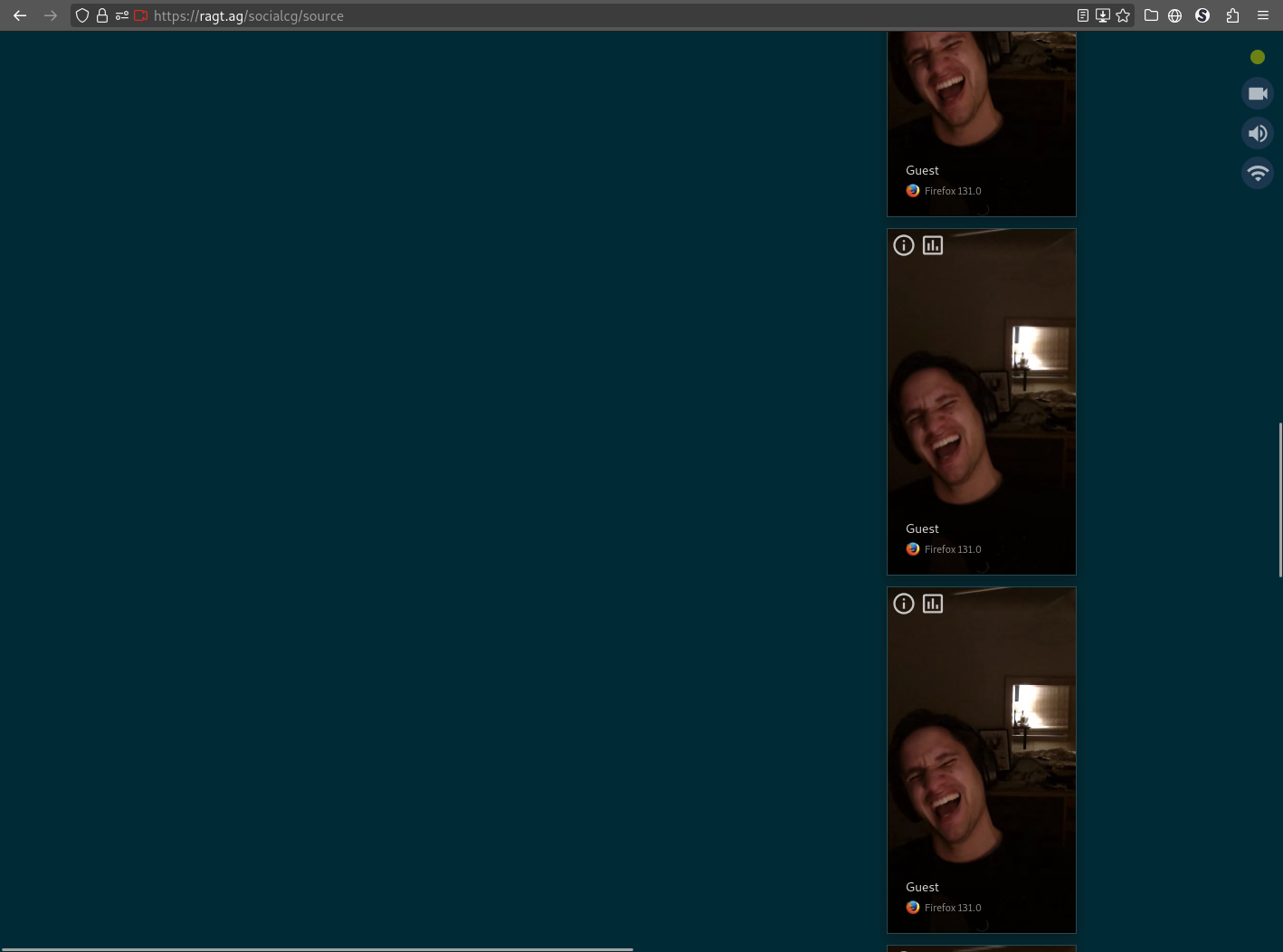Click Firefox 131.0 text on the middle tile
Image resolution: width=1283 pixels, height=952 pixels.
(x=953, y=549)
